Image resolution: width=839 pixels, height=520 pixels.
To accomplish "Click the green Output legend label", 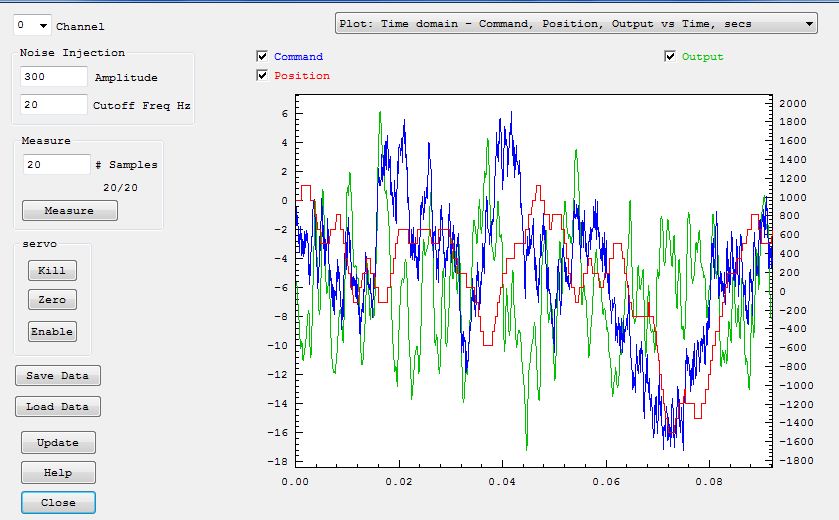I will coord(702,57).
